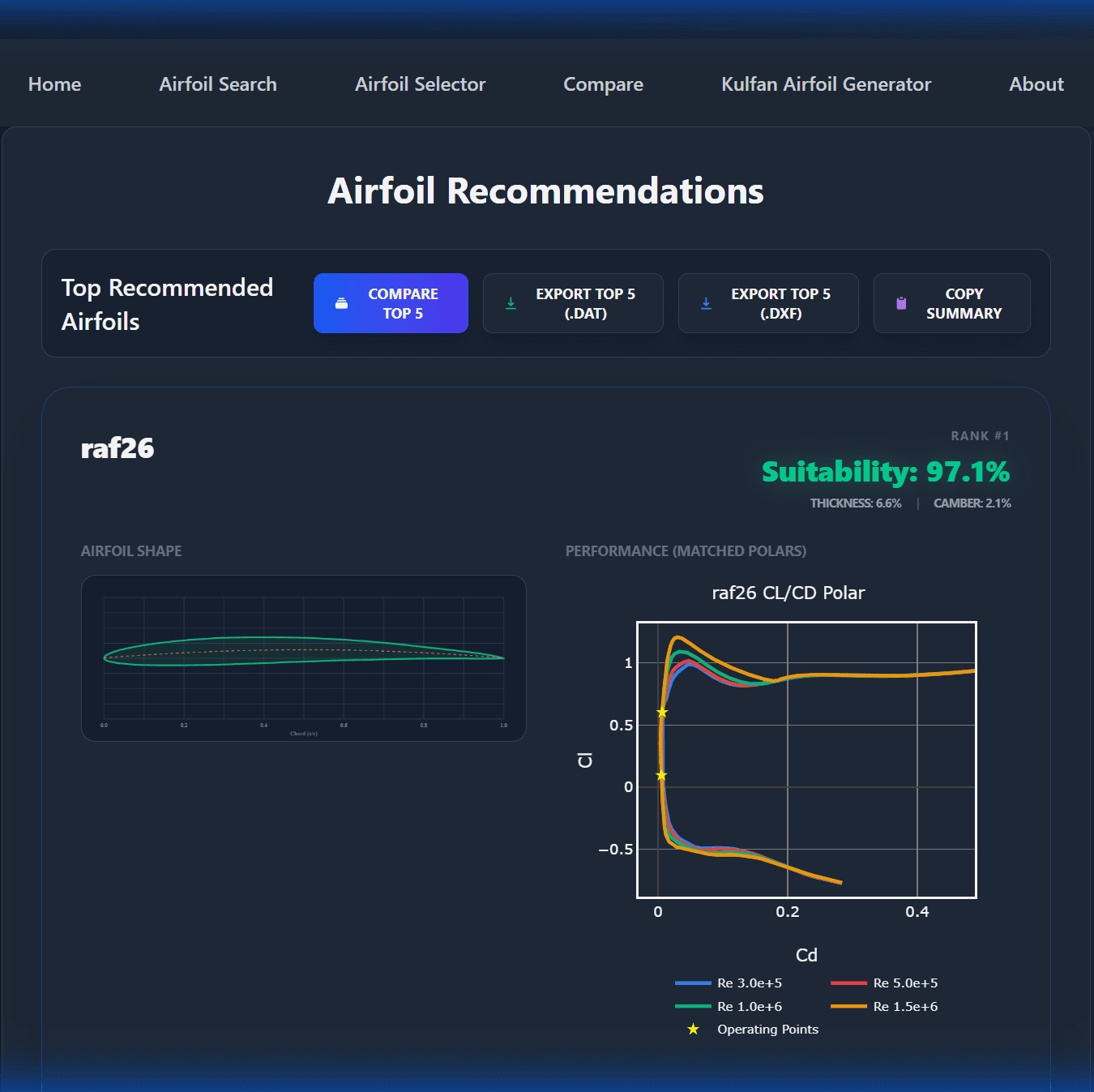The image size is (1094, 1092).
Task: Click the Compare Top 5 button
Action: tap(391, 302)
